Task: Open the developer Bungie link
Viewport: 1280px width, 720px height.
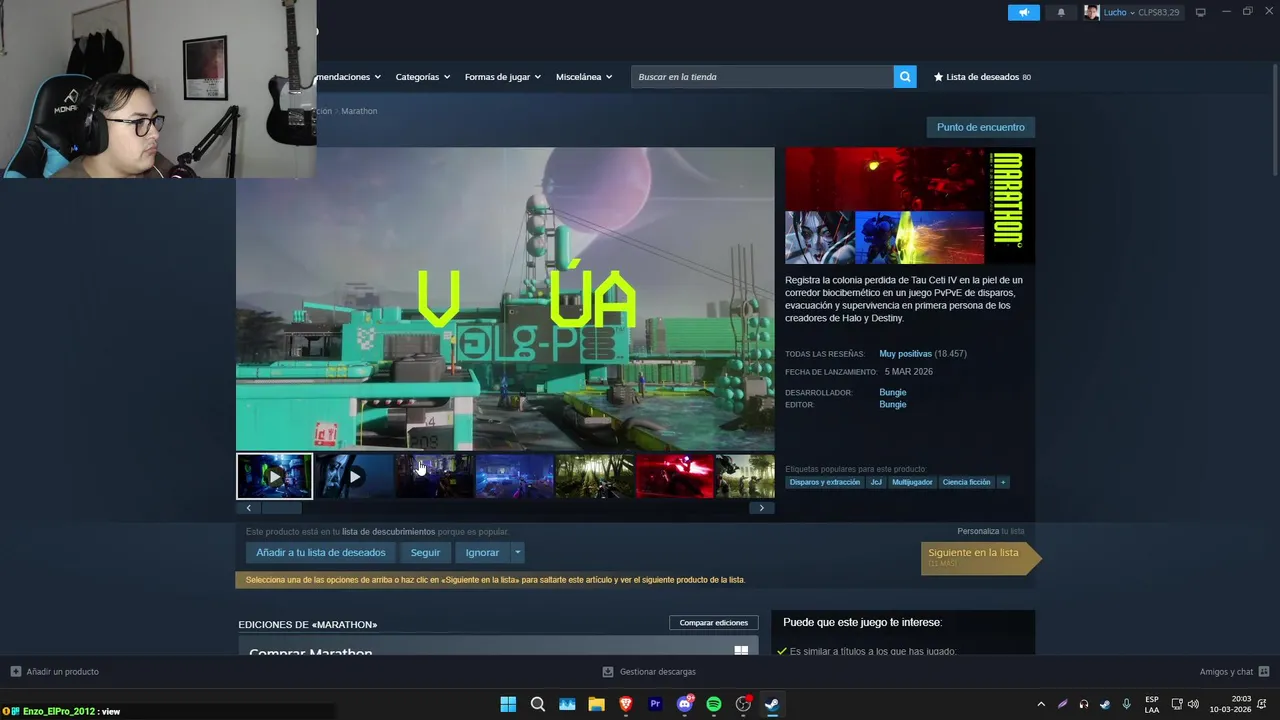Action: pos(893,392)
